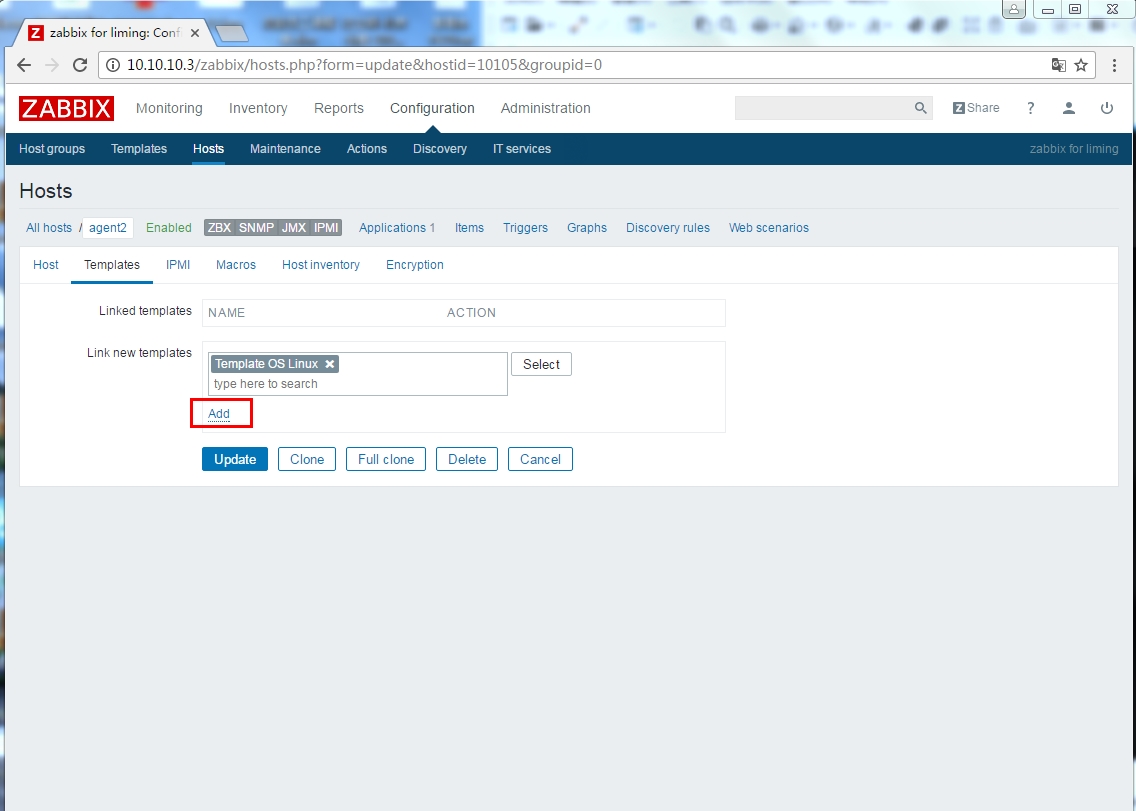Click the Clone button
1136x811 pixels.
[x=306, y=459]
